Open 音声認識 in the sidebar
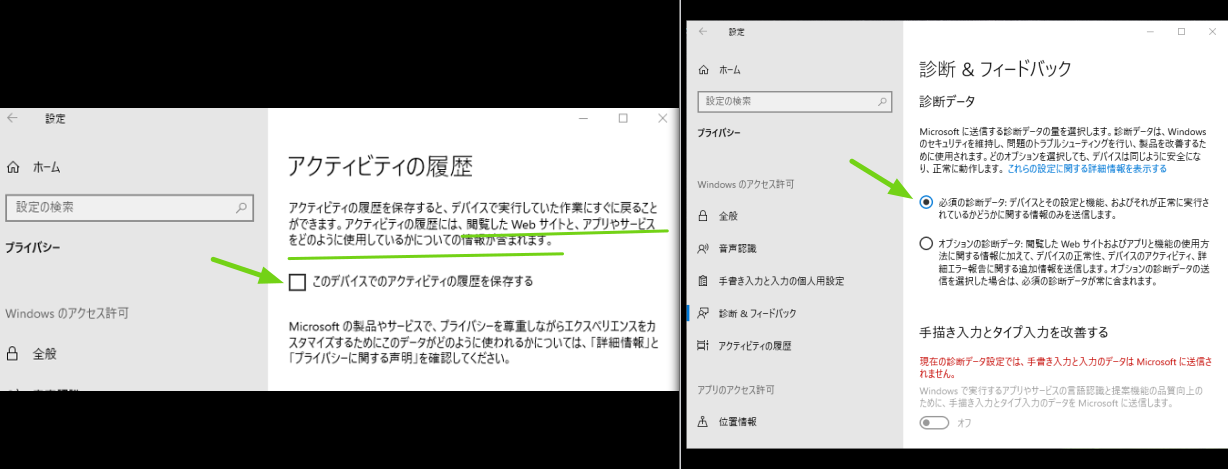 pos(727,247)
